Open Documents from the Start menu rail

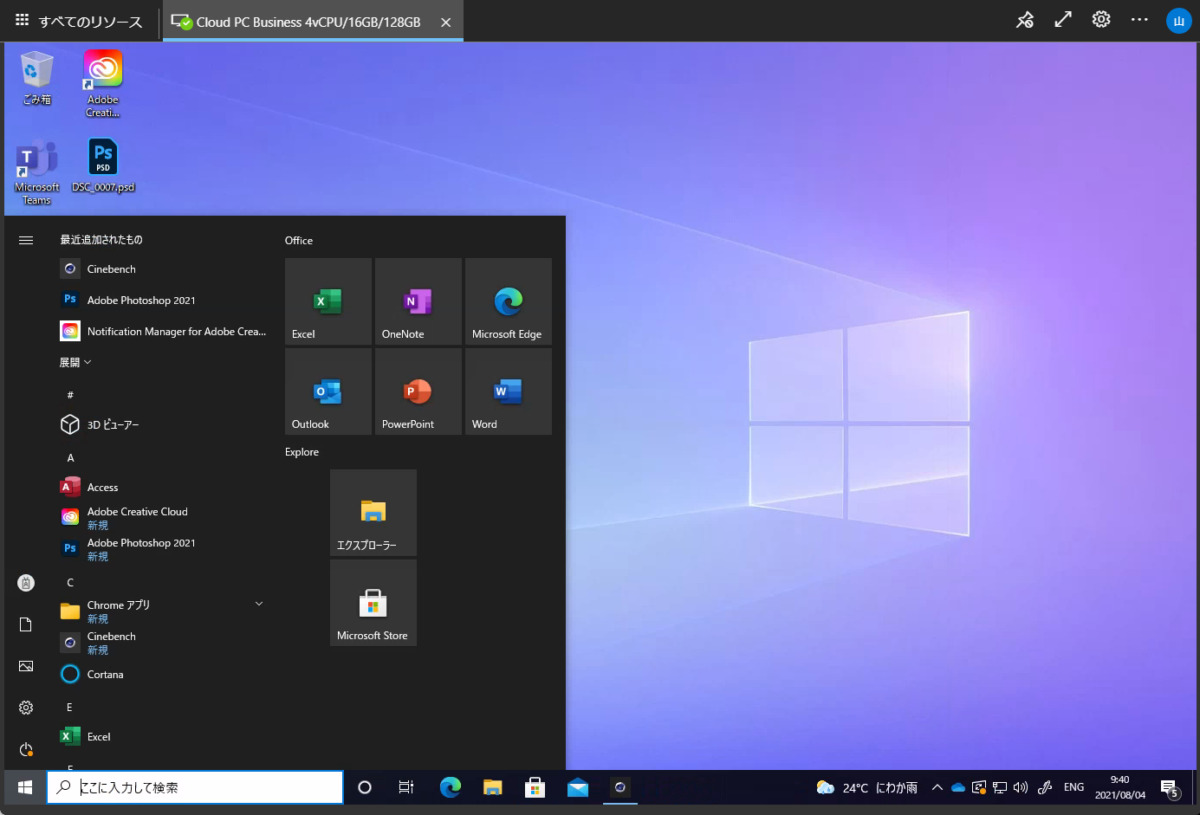(26, 624)
